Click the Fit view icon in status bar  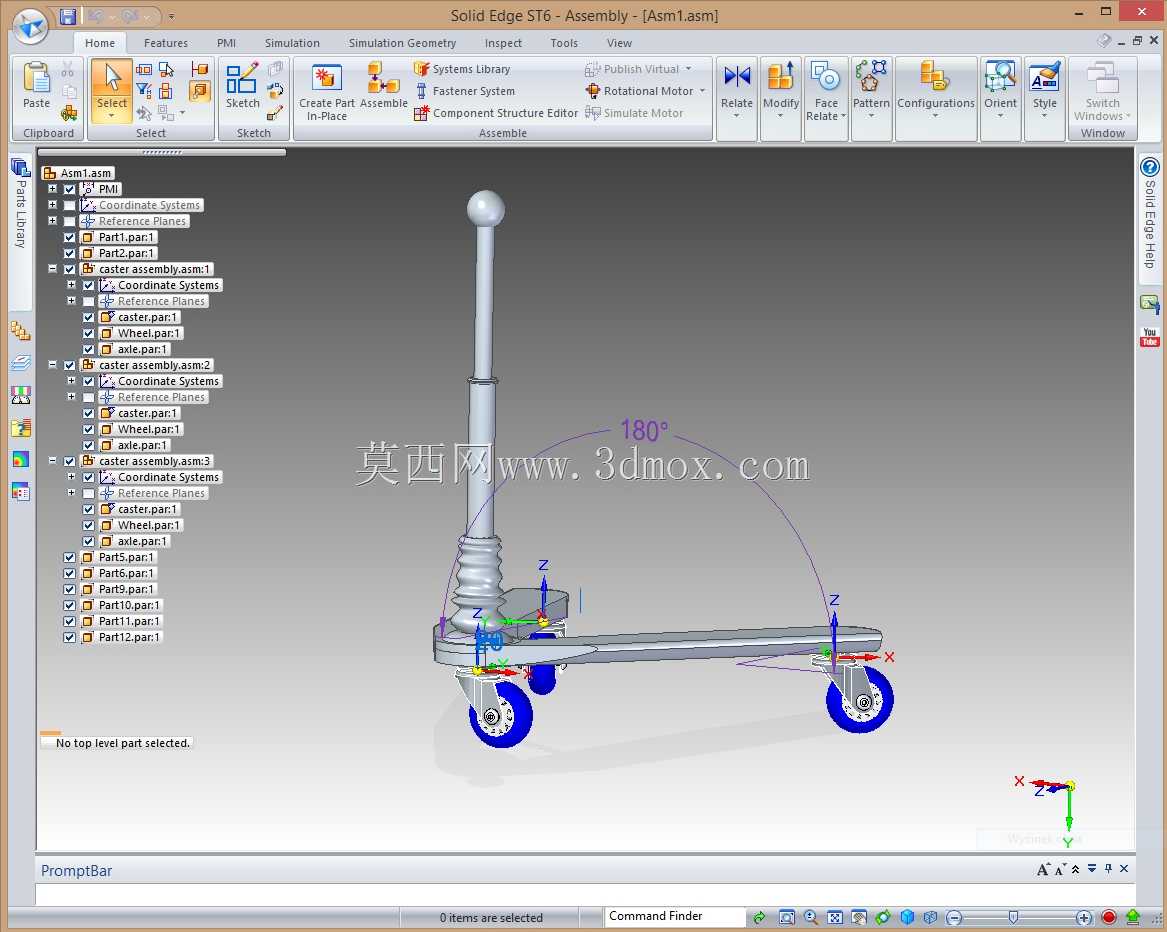tap(834, 917)
